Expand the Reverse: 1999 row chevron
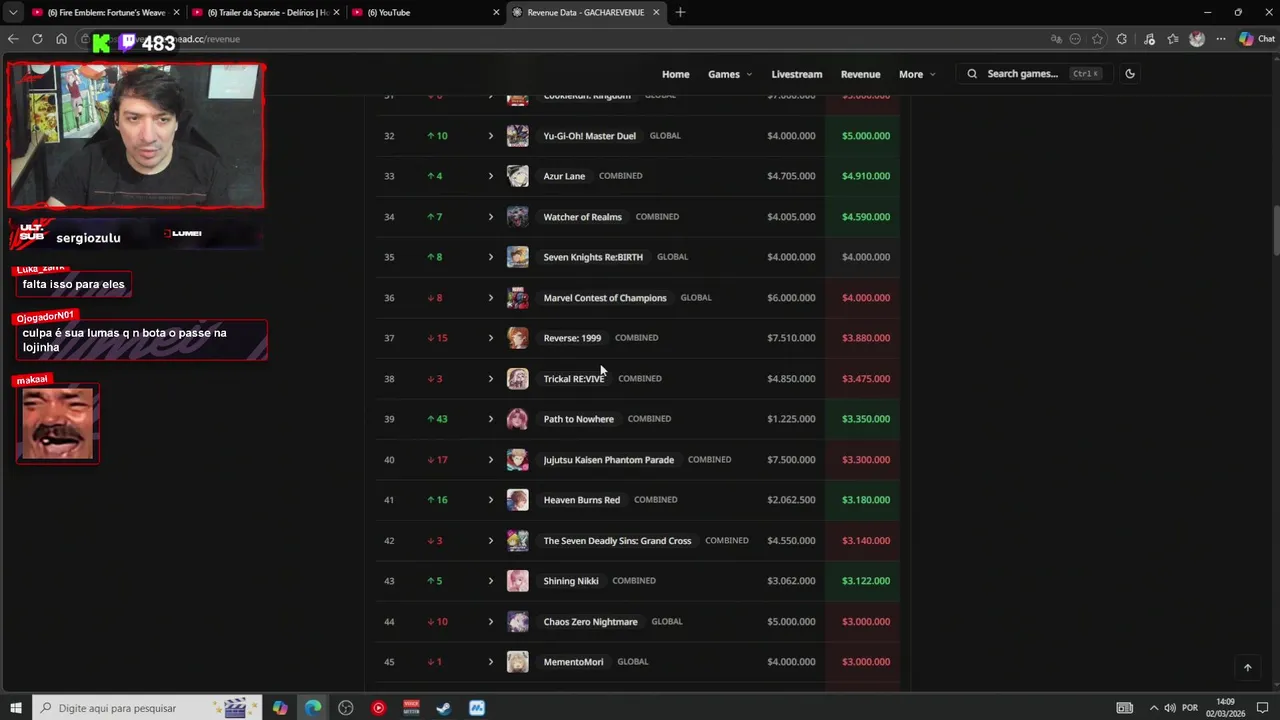 [x=490, y=338]
